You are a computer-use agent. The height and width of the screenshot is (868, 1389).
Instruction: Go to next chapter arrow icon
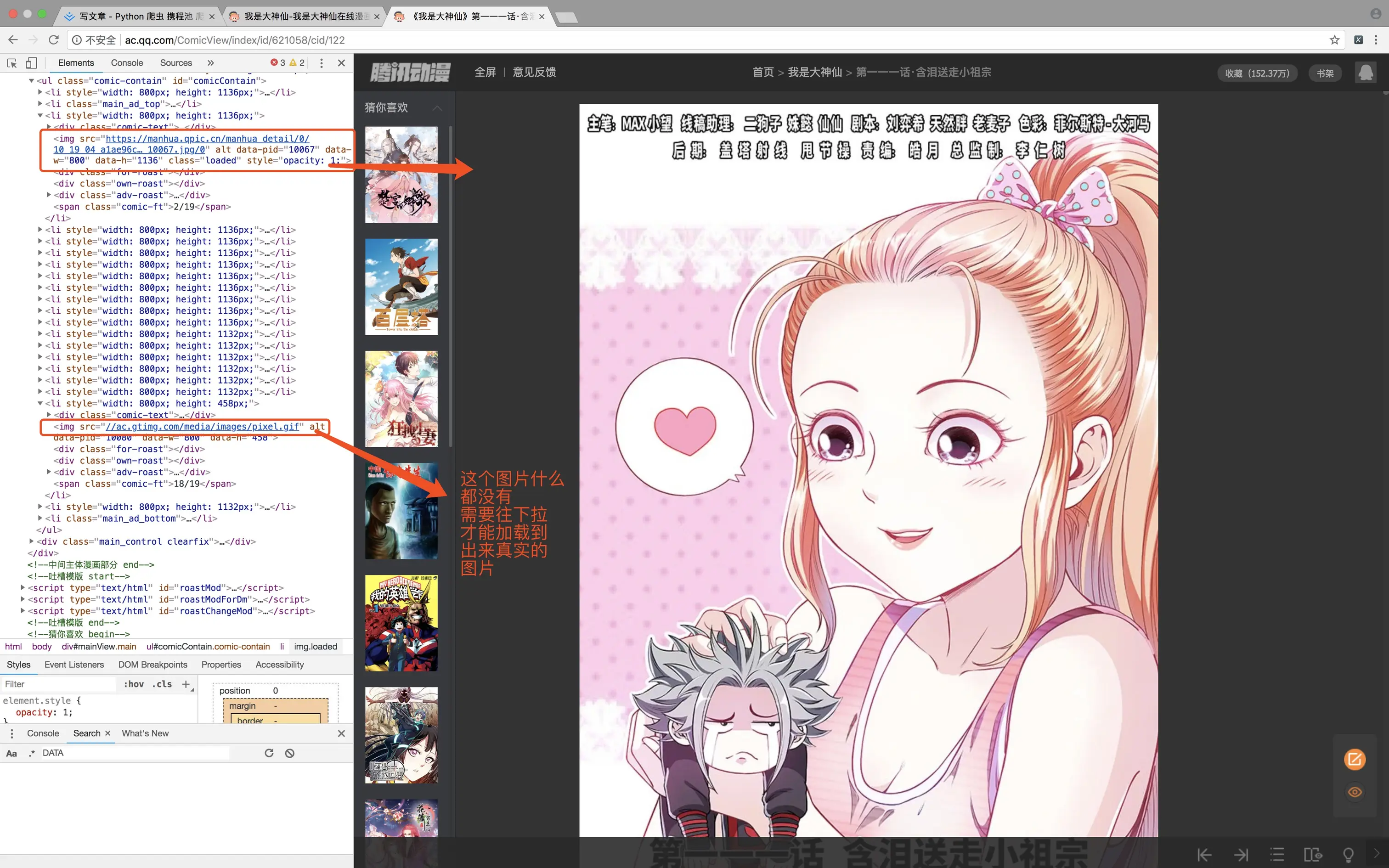[x=1241, y=855]
